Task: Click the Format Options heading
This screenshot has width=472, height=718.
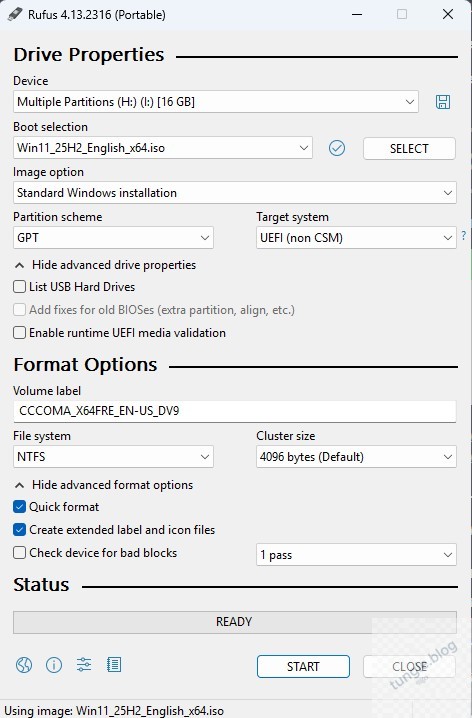Action: pyautogui.click(x=85, y=364)
